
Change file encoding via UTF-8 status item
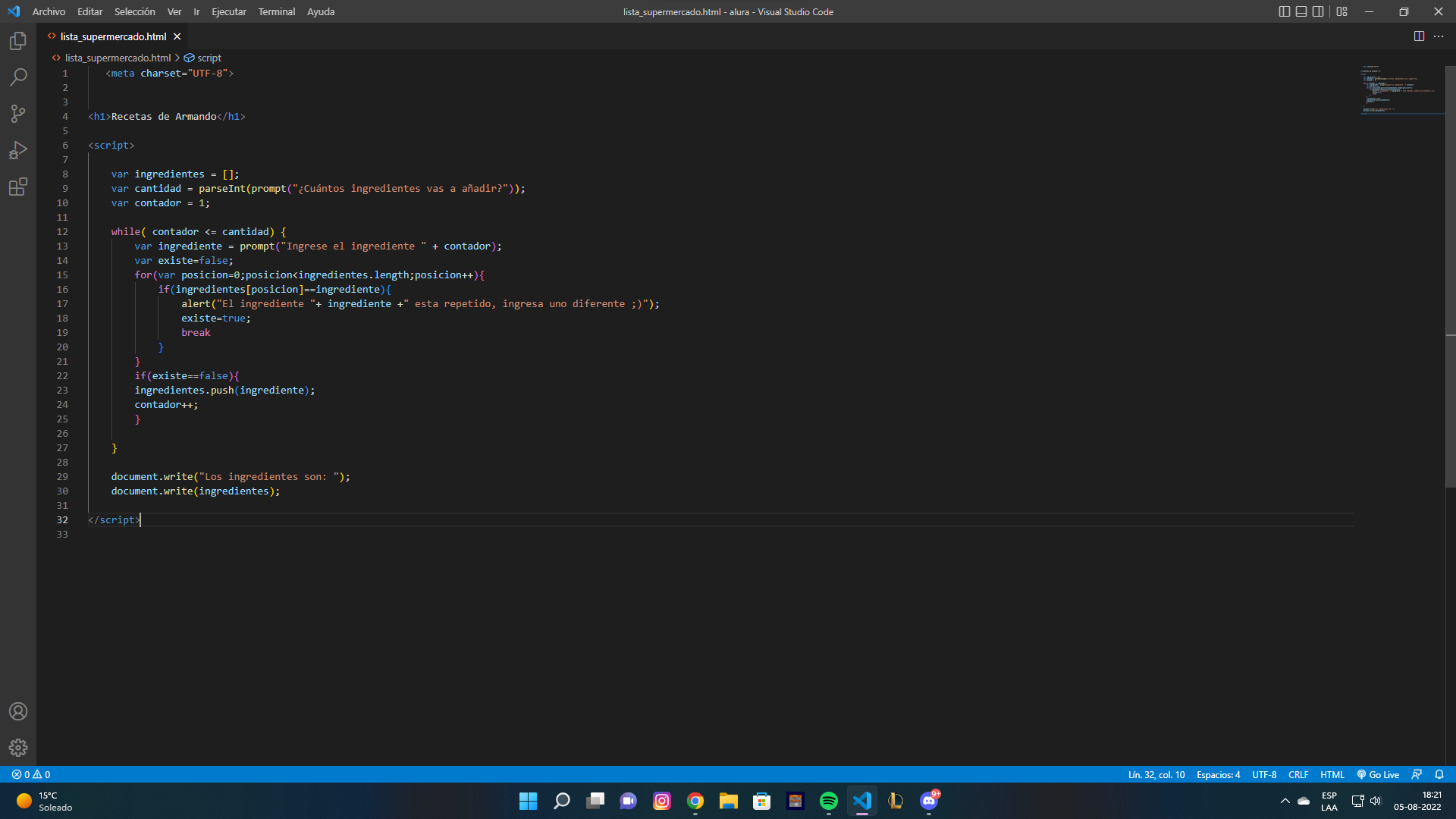coord(1264,774)
